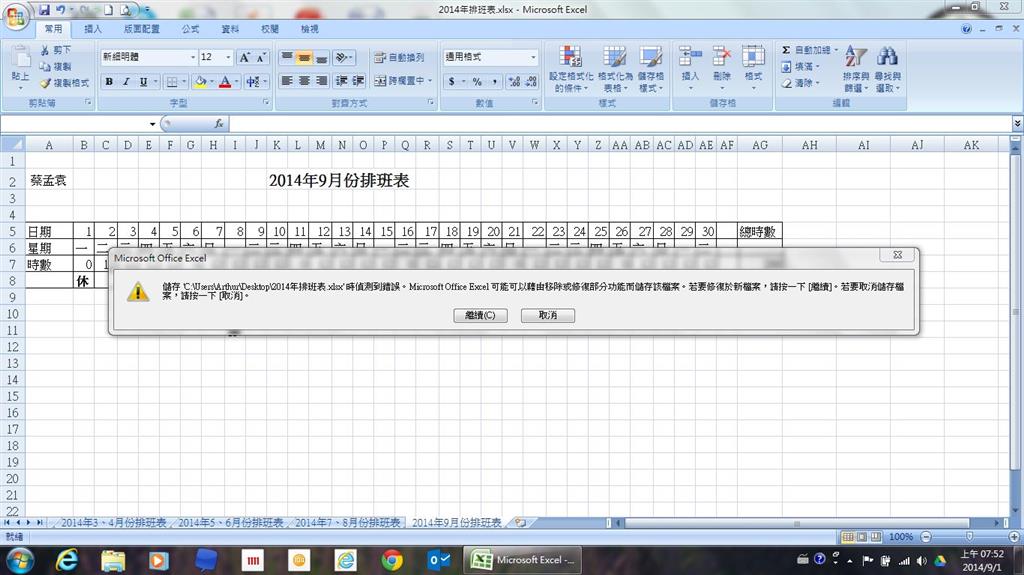Click the formula bar input
Image resolution: width=1024 pixels, height=575 pixels.
pyautogui.click(x=620, y=123)
